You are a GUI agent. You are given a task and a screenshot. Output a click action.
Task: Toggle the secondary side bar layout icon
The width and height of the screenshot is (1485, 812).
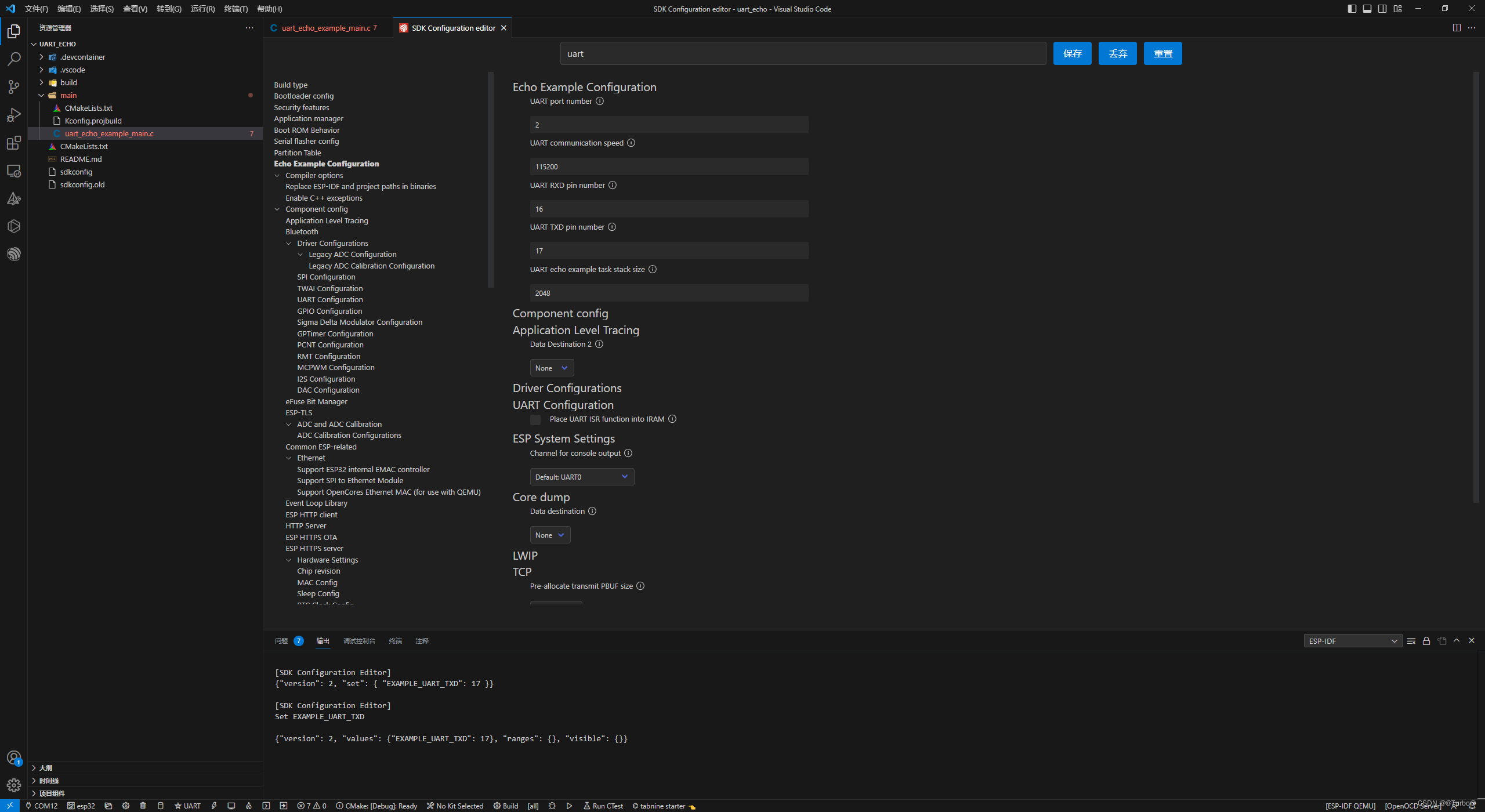coord(1382,9)
